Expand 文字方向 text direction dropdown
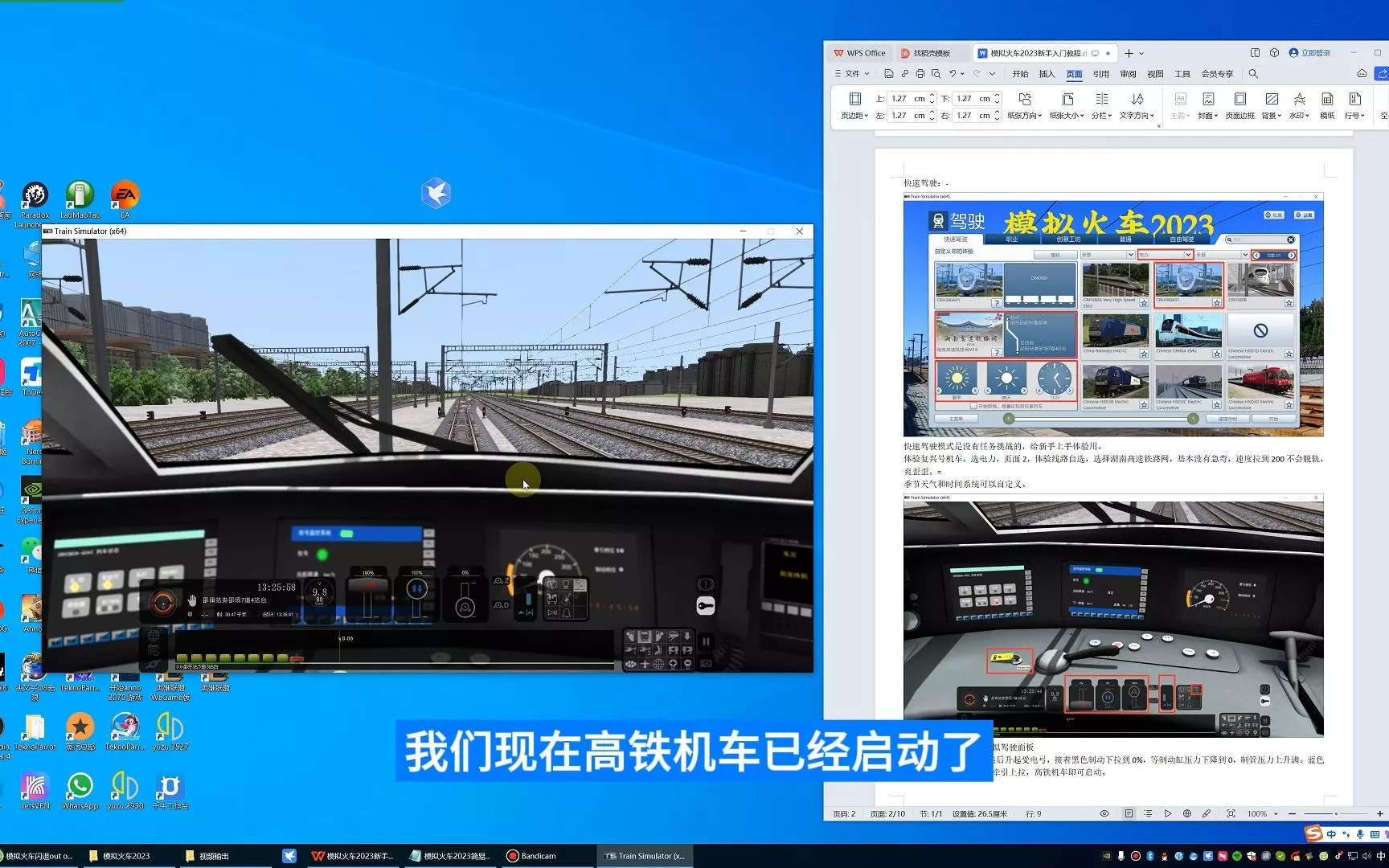The height and width of the screenshot is (868, 1389). click(x=1137, y=116)
